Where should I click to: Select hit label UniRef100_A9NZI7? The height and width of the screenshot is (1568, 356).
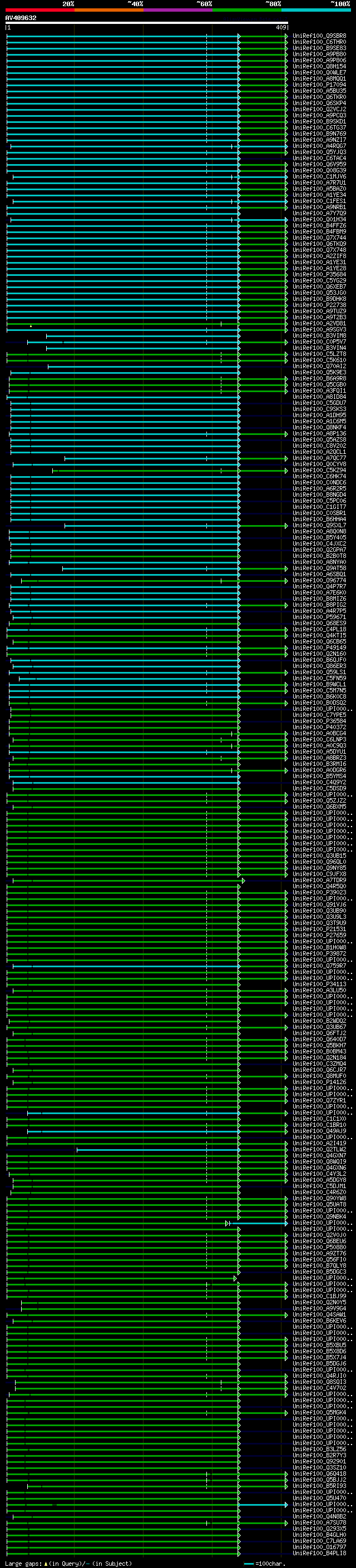coord(319,140)
